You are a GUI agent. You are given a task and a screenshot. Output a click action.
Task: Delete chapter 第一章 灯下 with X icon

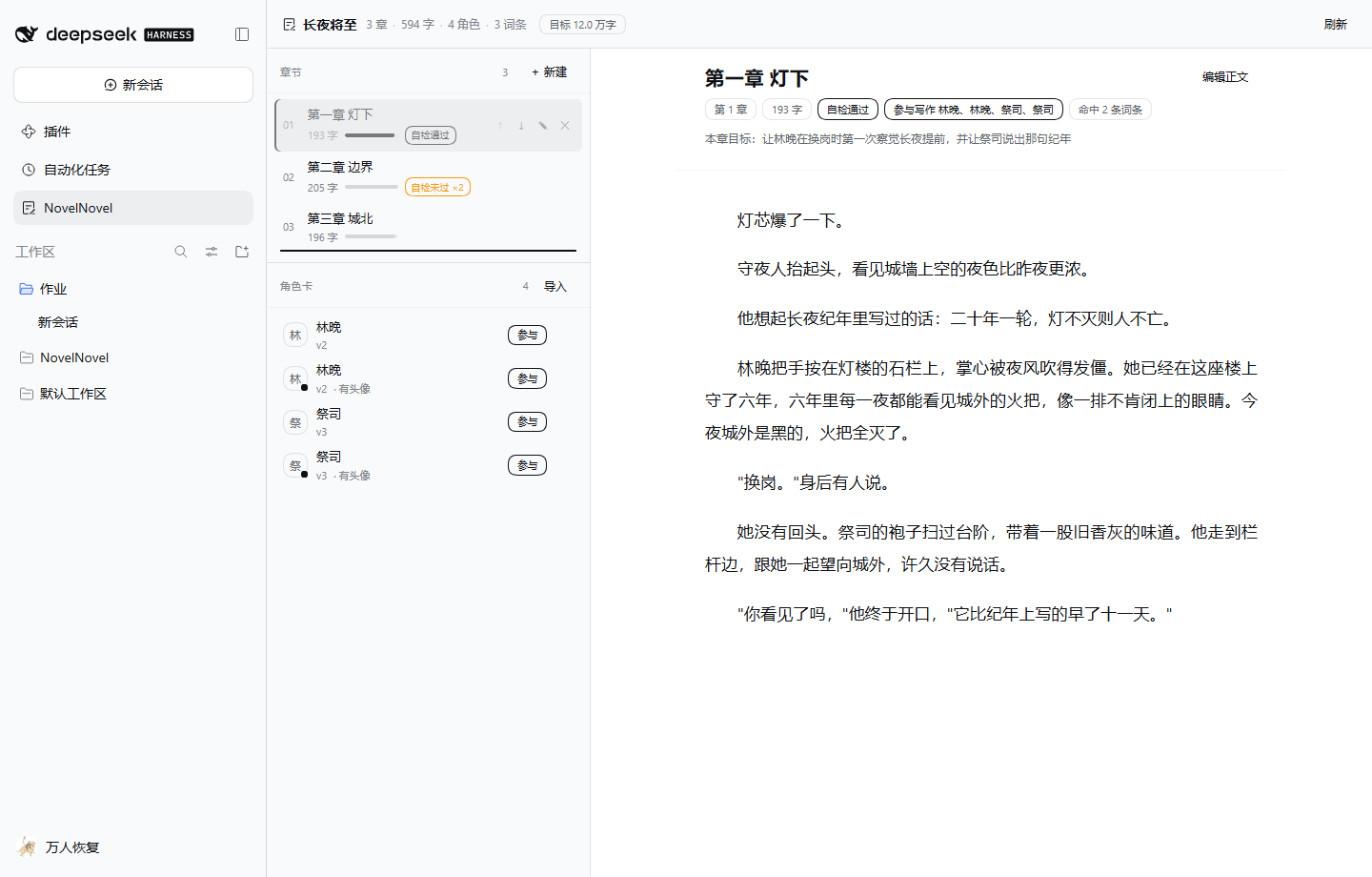565,126
